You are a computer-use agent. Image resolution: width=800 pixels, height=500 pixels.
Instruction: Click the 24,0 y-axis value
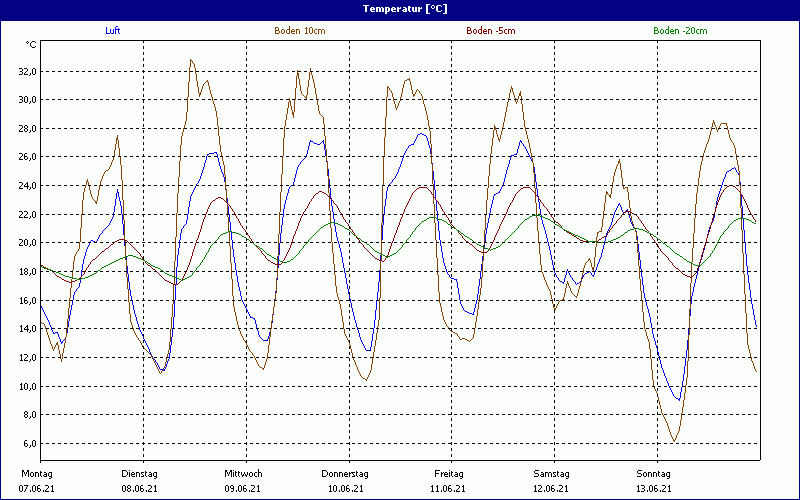click(27, 186)
